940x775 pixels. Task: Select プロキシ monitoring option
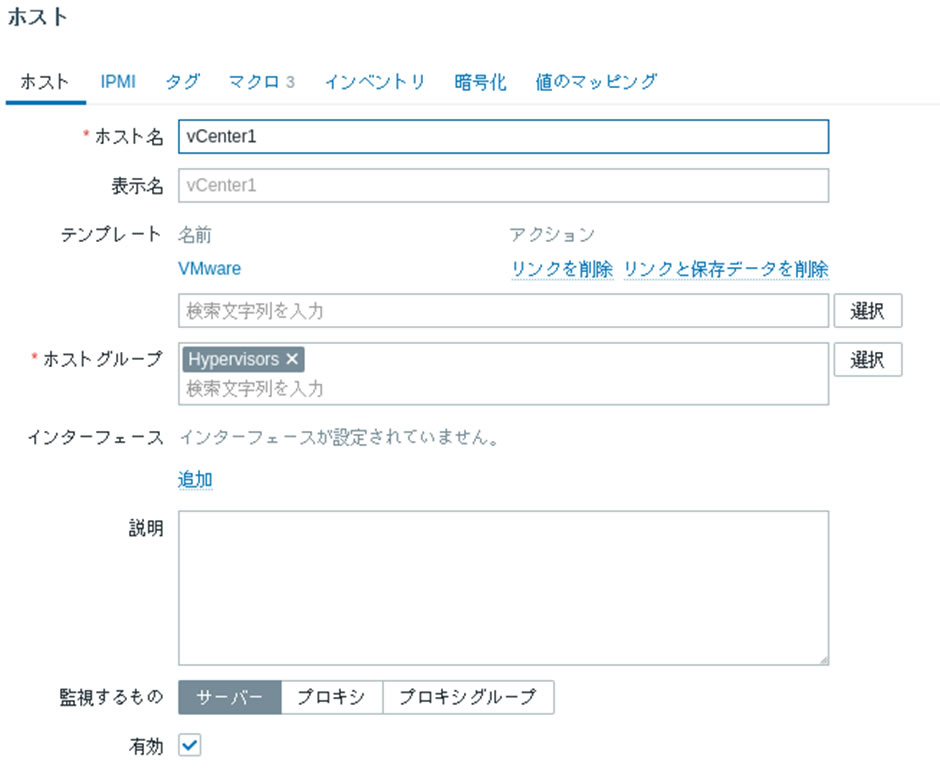point(331,697)
